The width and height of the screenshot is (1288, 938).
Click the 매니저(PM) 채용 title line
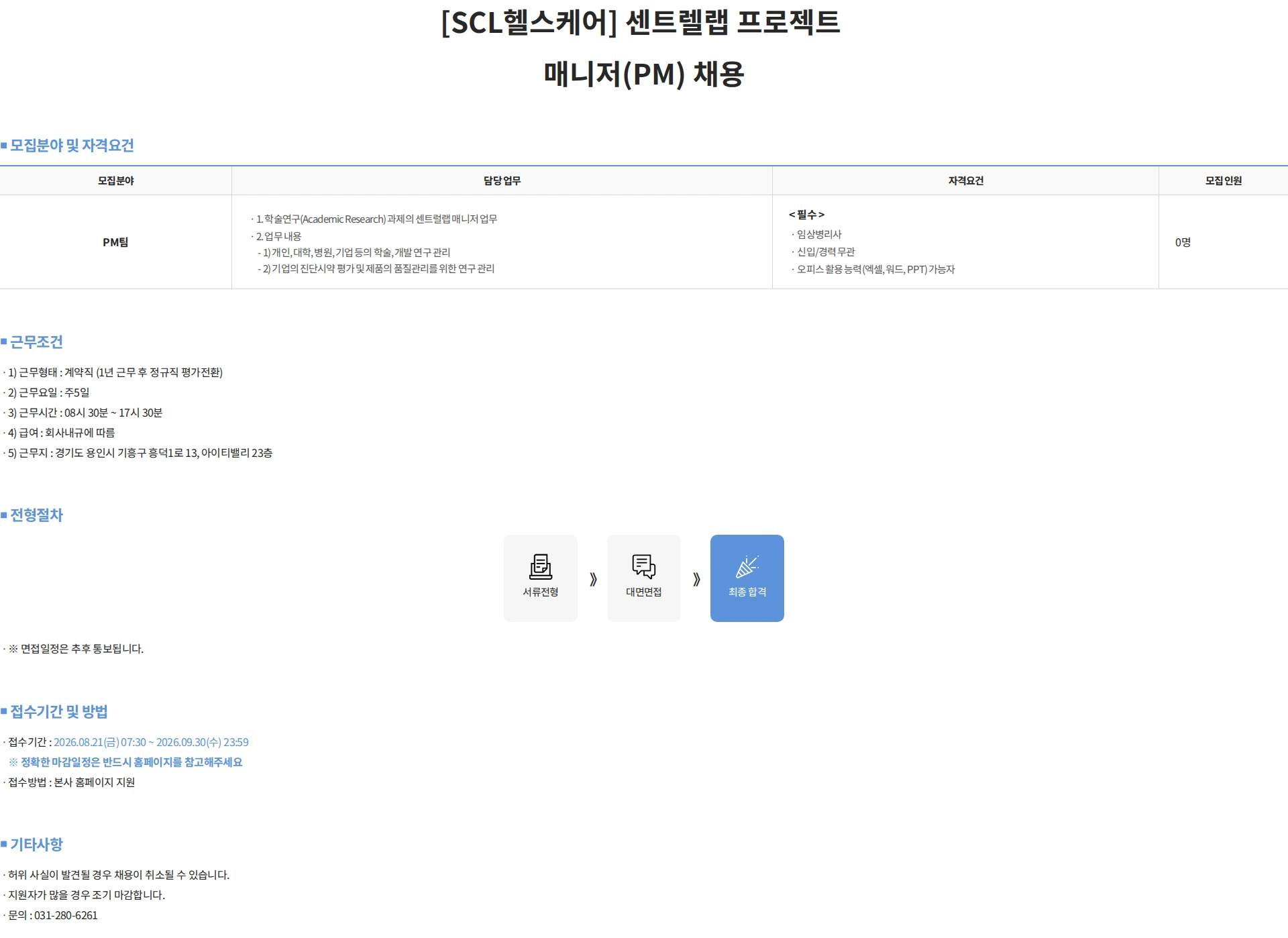point(644,74)
